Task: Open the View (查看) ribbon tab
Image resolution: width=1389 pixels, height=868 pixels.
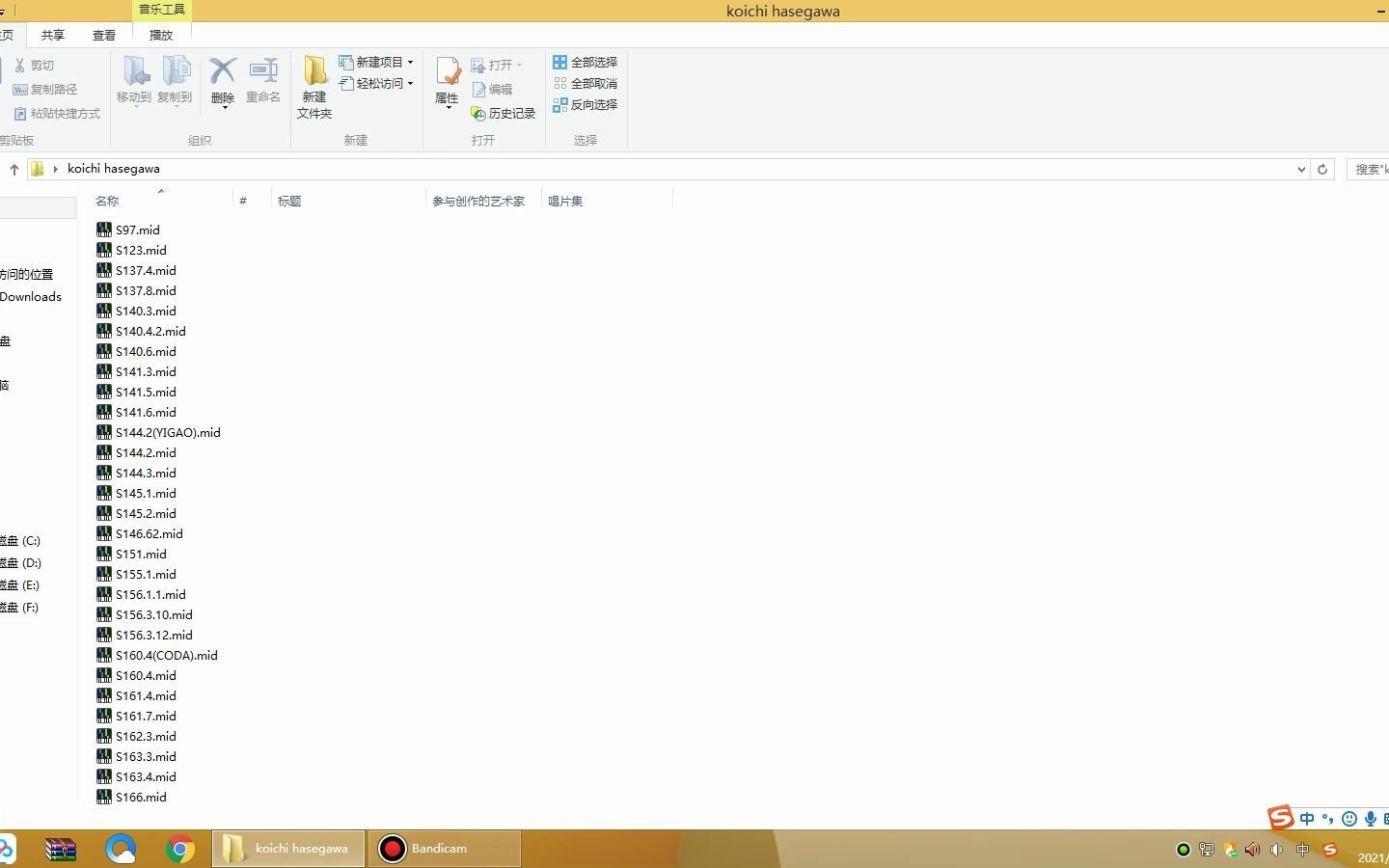Action: click(104, 35)
